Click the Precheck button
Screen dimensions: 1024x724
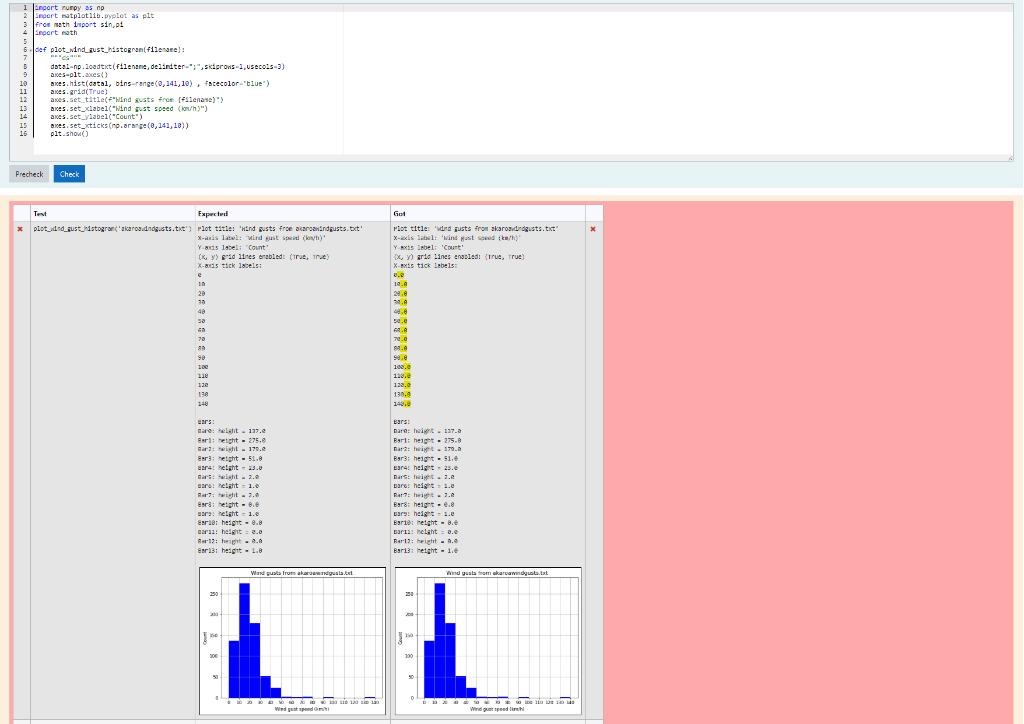(x=29, y=174)
